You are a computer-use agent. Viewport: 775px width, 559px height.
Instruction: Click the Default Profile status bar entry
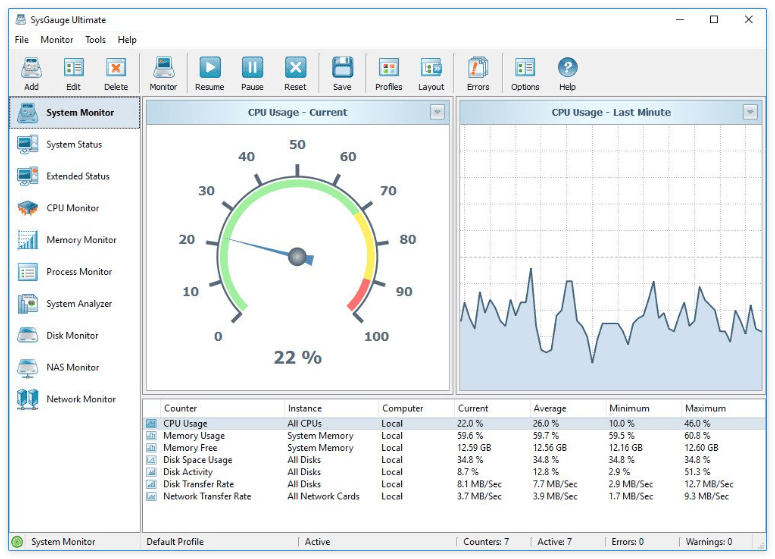(x=175, y=542)
